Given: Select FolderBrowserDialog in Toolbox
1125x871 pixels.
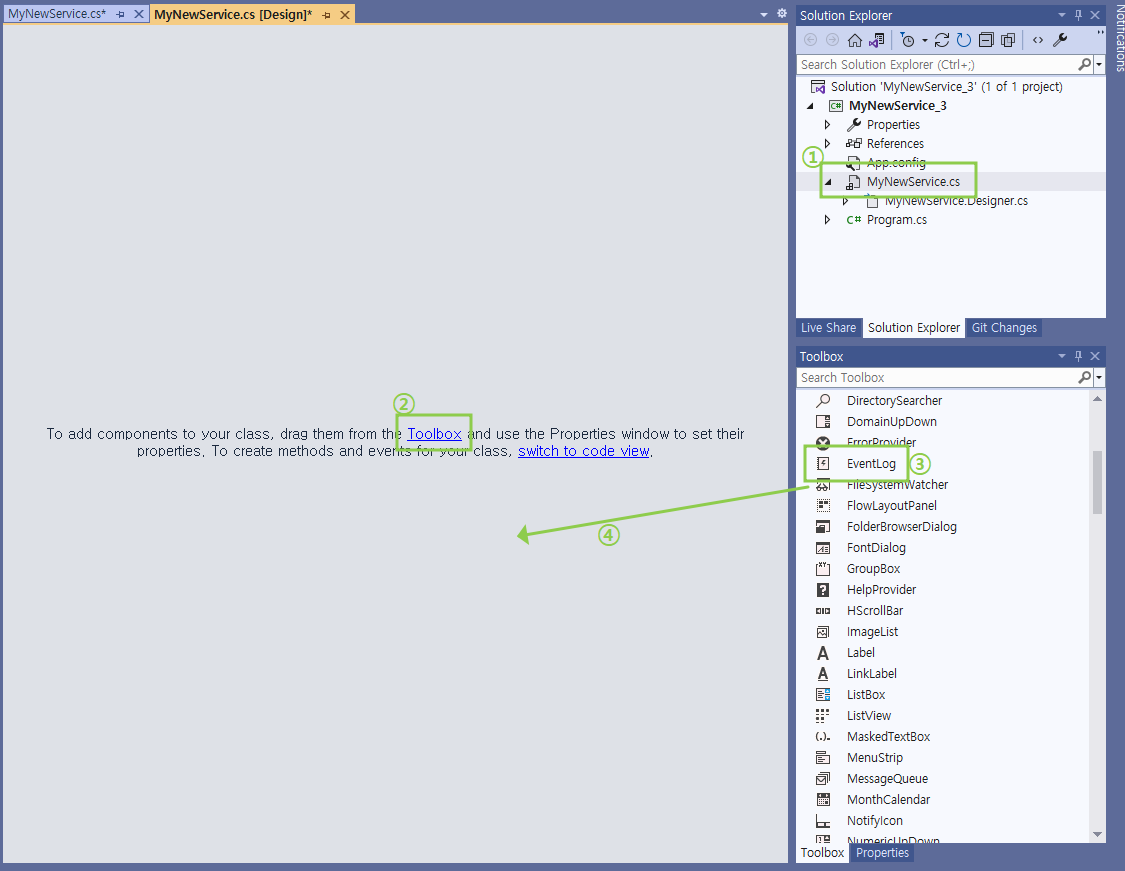Looking at the screenshot, I should (901, 527).
